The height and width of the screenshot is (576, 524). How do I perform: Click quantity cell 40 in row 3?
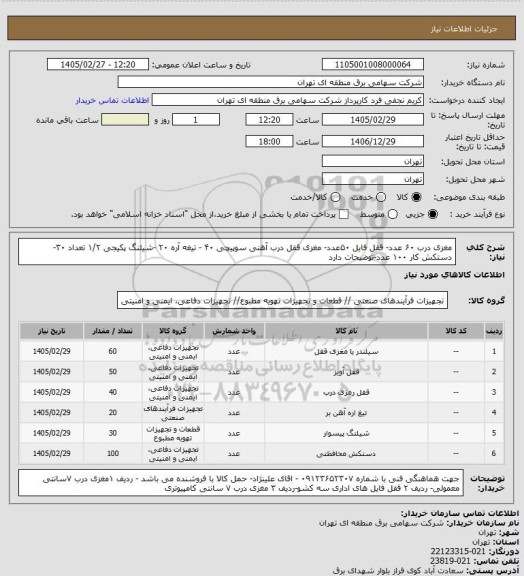pos(112,392)
